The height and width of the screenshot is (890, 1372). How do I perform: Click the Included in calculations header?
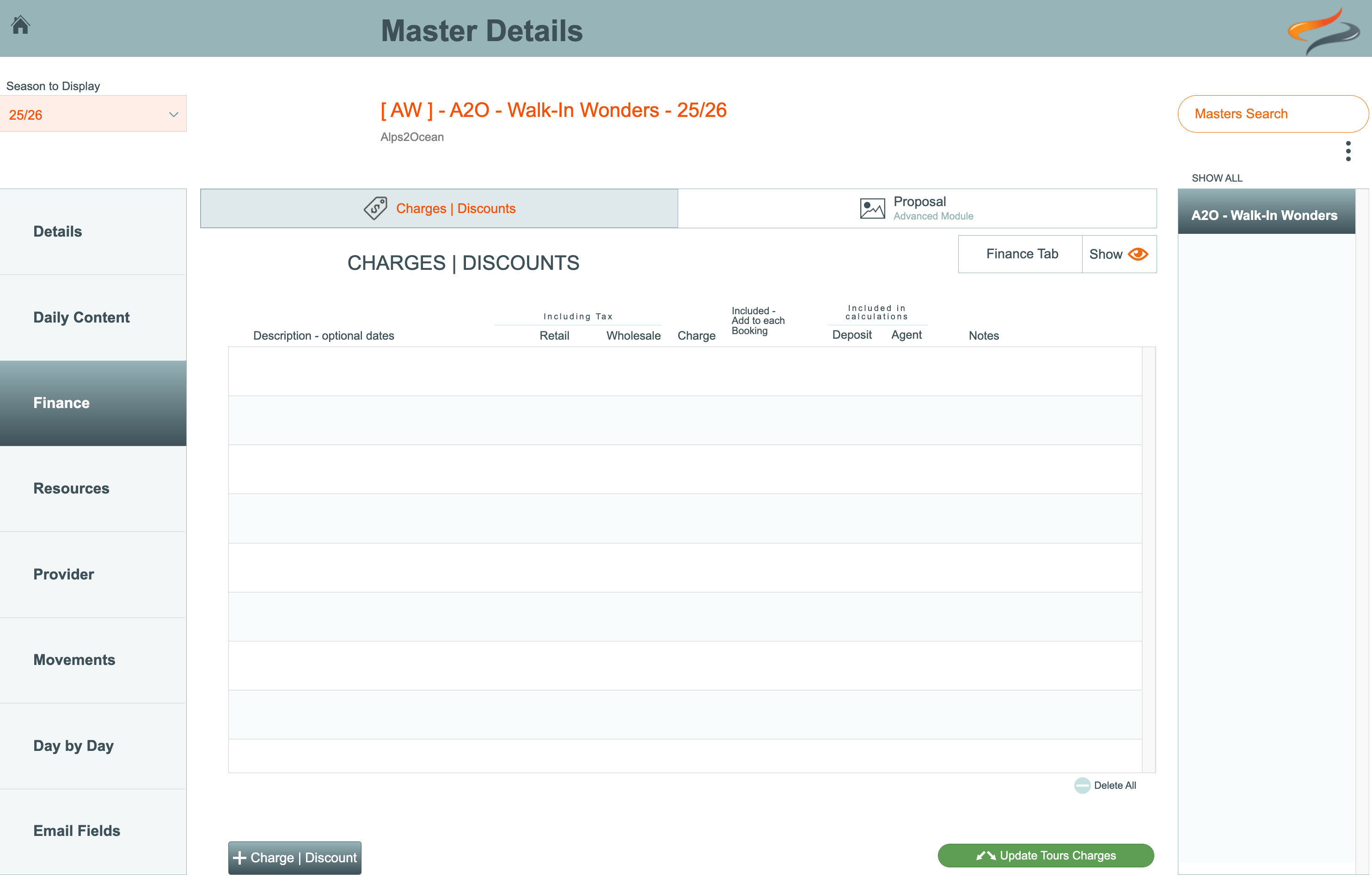tap(877, 312)
